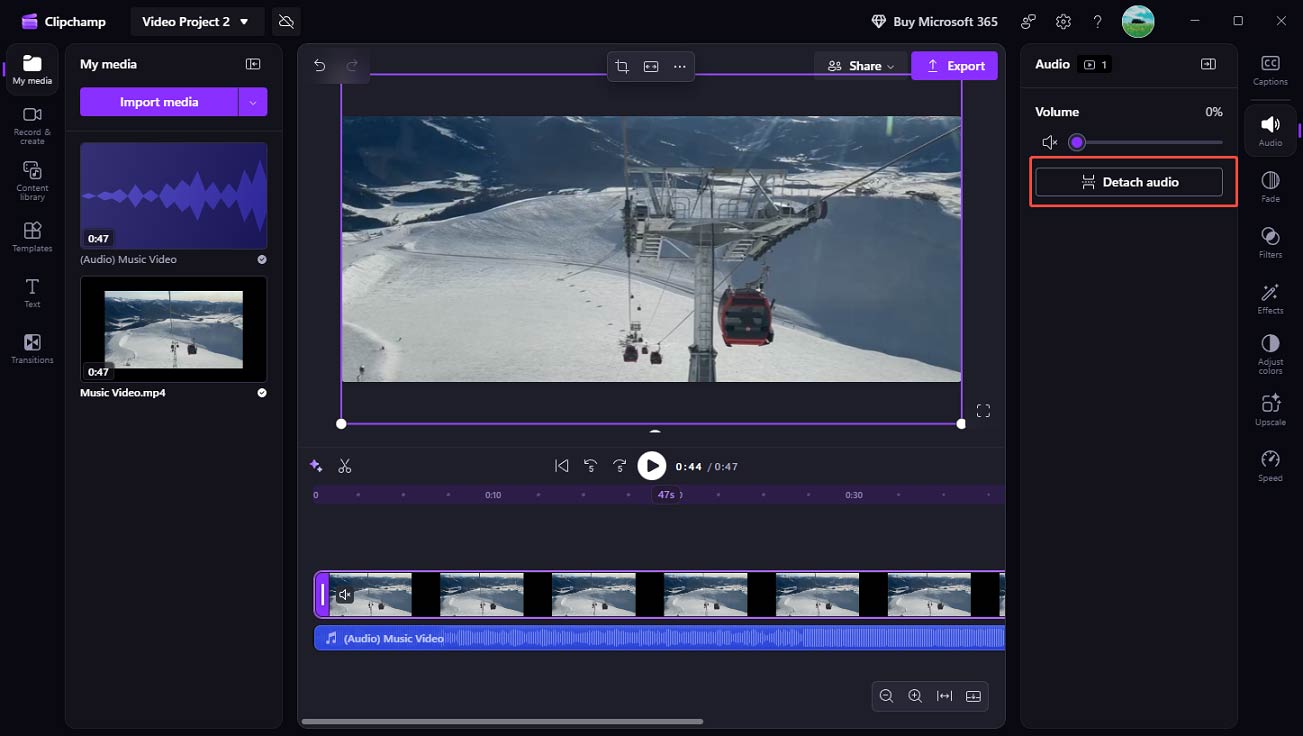Image resolution: width=1303 pixels, height=736 pixels.
Task: Expand the Import media dropdown arrow
Action: [x=253, y=102]
